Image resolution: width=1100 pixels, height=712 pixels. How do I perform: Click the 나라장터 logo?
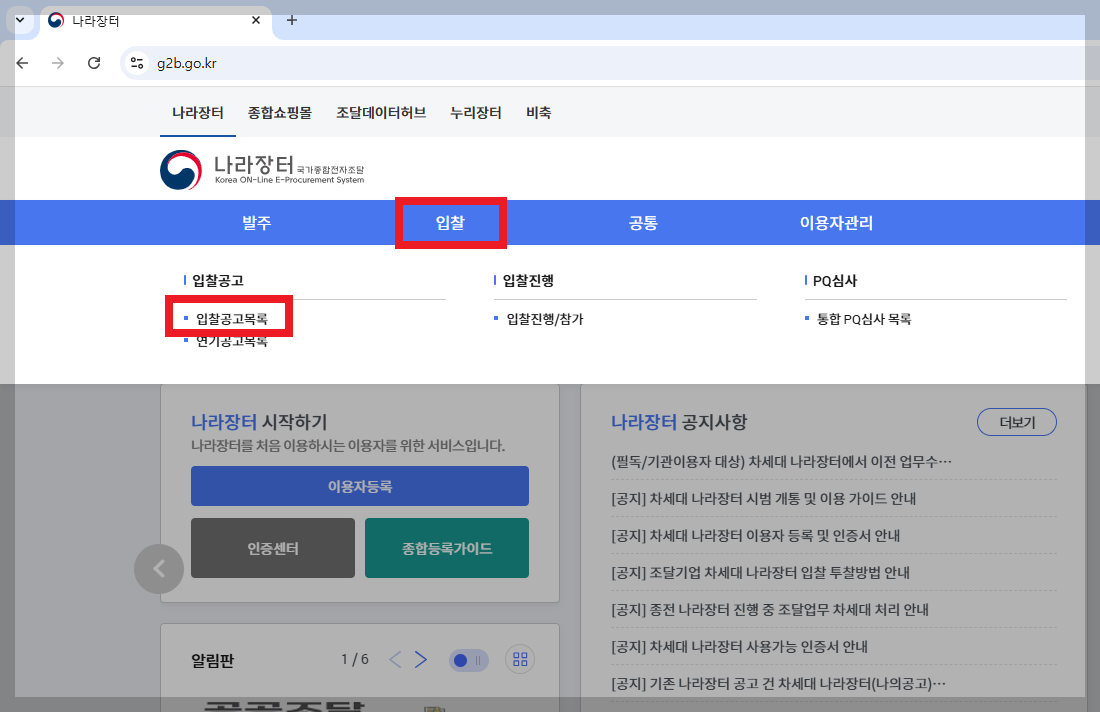pyautogui.click(x=262, y=170)
